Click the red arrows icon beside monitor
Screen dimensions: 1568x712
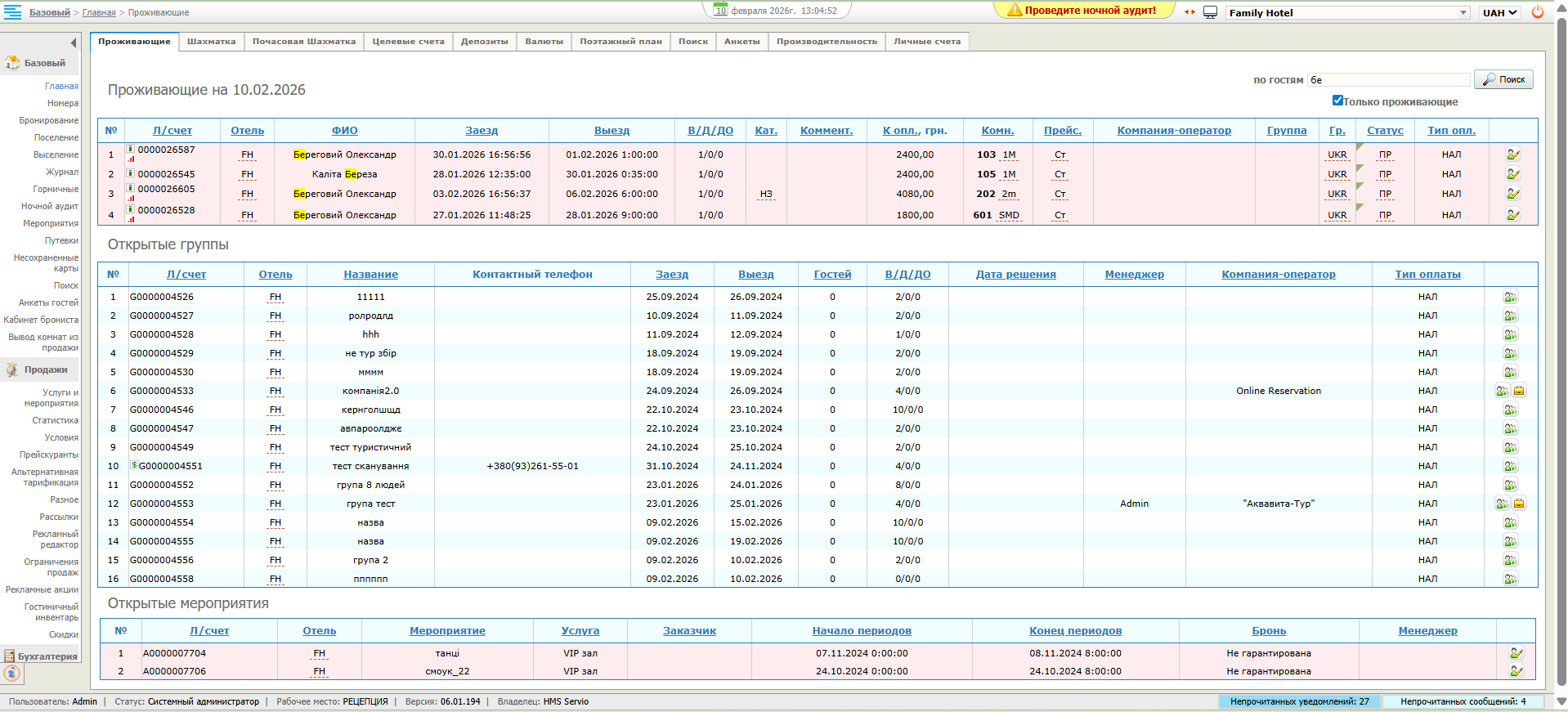(x=1189, y=12)
